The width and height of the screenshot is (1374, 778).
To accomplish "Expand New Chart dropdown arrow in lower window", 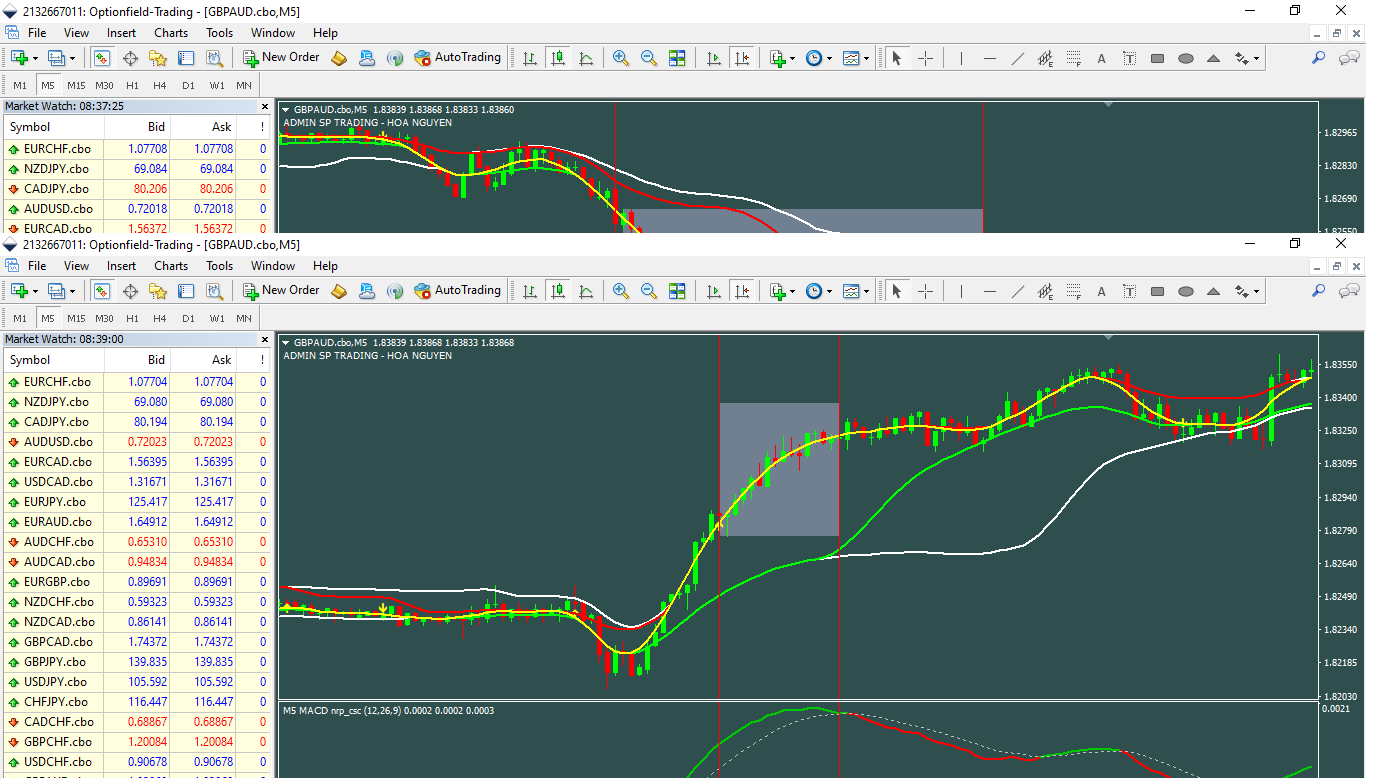I will tap(36, 291).
